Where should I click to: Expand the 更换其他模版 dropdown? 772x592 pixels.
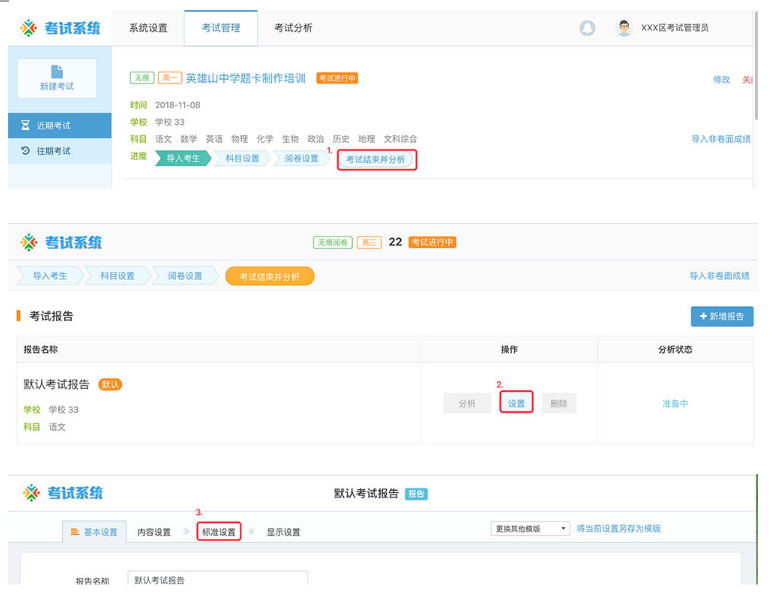tap(530, 528)
